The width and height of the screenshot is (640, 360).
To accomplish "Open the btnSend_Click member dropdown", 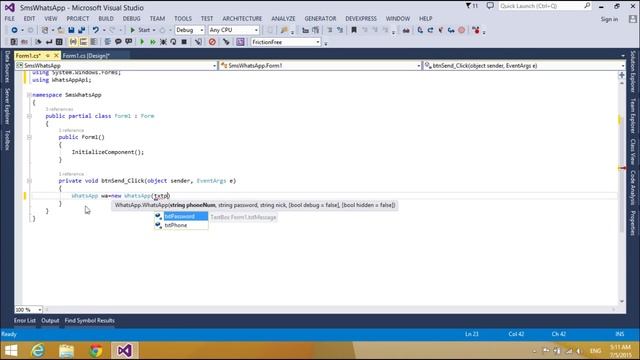I will coord(524,65).
